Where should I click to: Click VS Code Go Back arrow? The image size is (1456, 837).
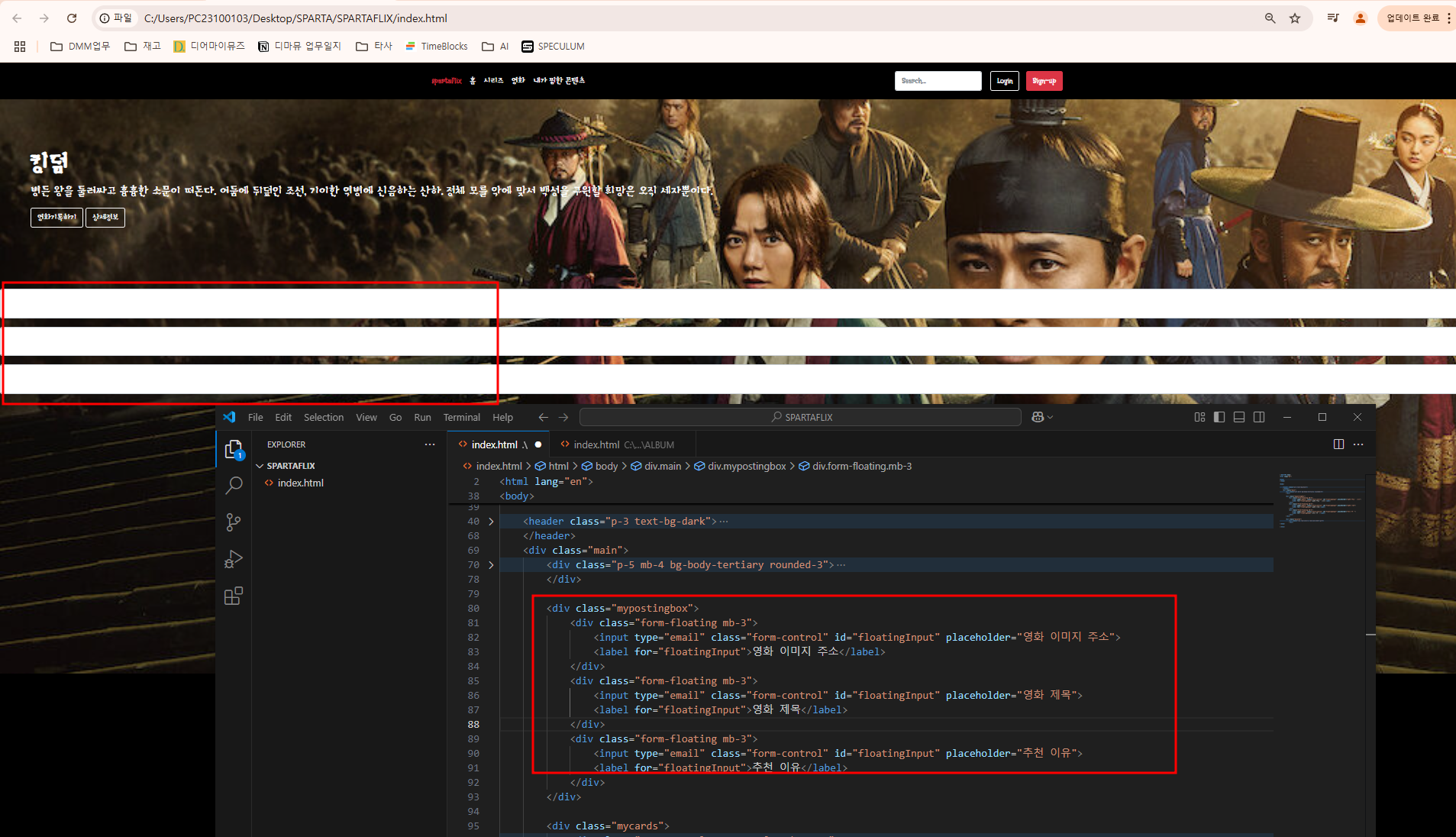(543, 417)
